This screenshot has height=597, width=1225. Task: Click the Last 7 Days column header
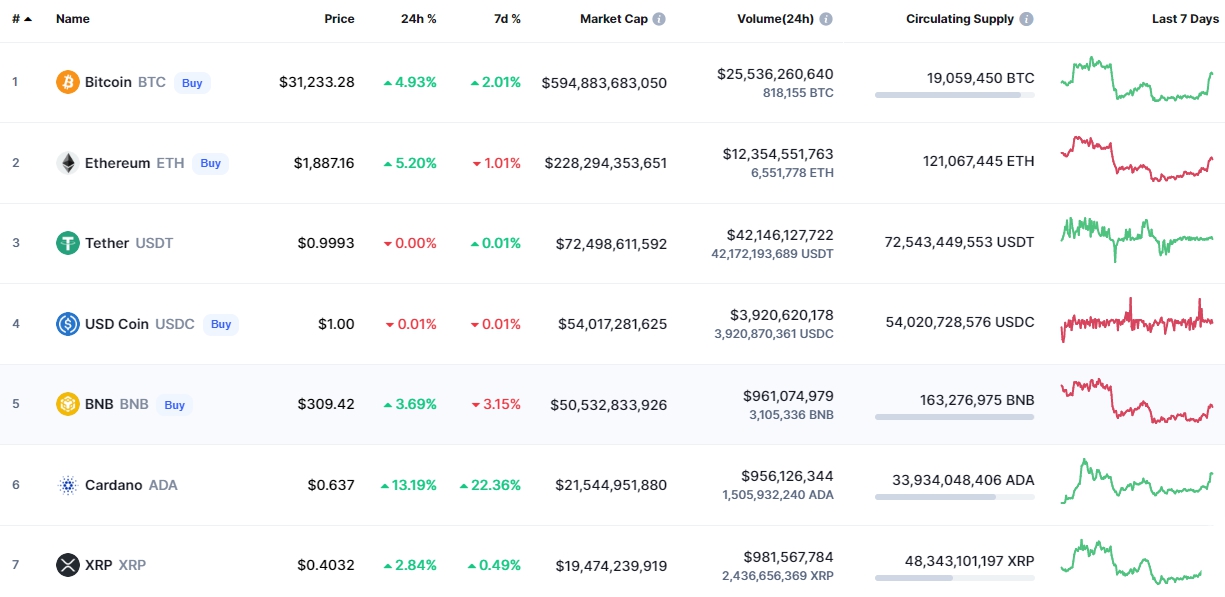point(1185,19)
